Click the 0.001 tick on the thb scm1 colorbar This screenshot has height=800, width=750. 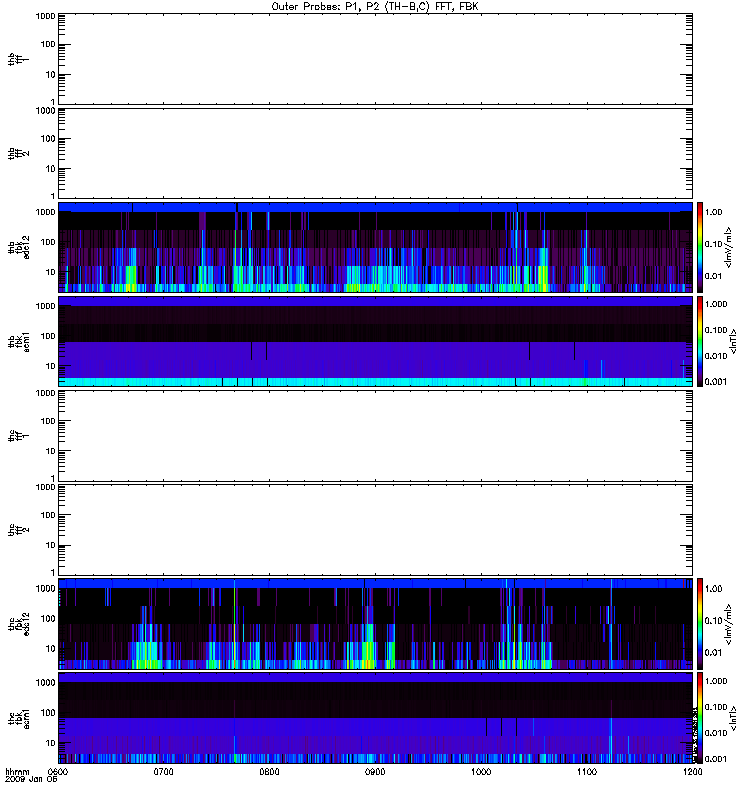click(x=716, y=382)
